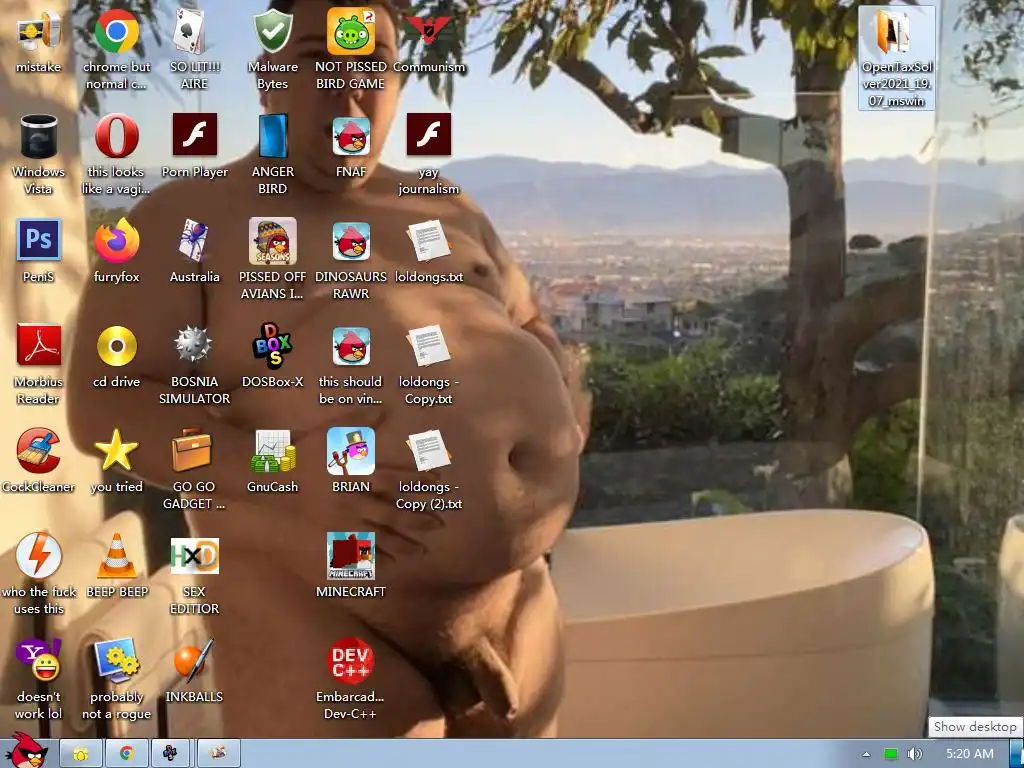Click the 'PISSED OFF AVIANS I...' Seasons icon
This screenshot has width=1024, height=768.
point(272,259)
